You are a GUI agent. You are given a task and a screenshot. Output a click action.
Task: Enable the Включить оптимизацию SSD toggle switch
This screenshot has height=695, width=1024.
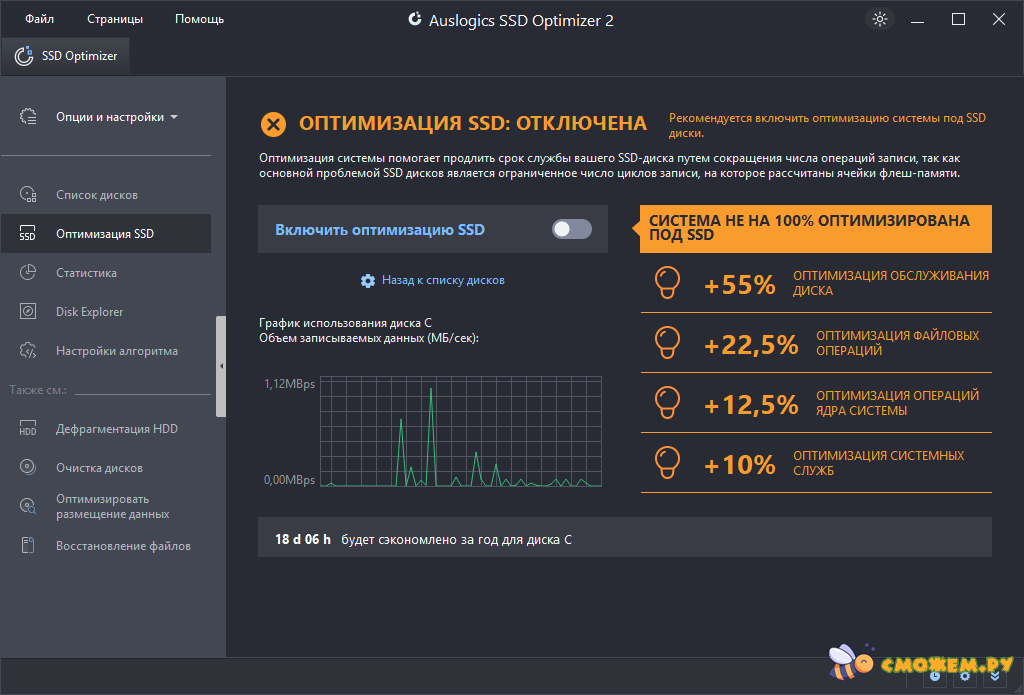tap(572, 230)
